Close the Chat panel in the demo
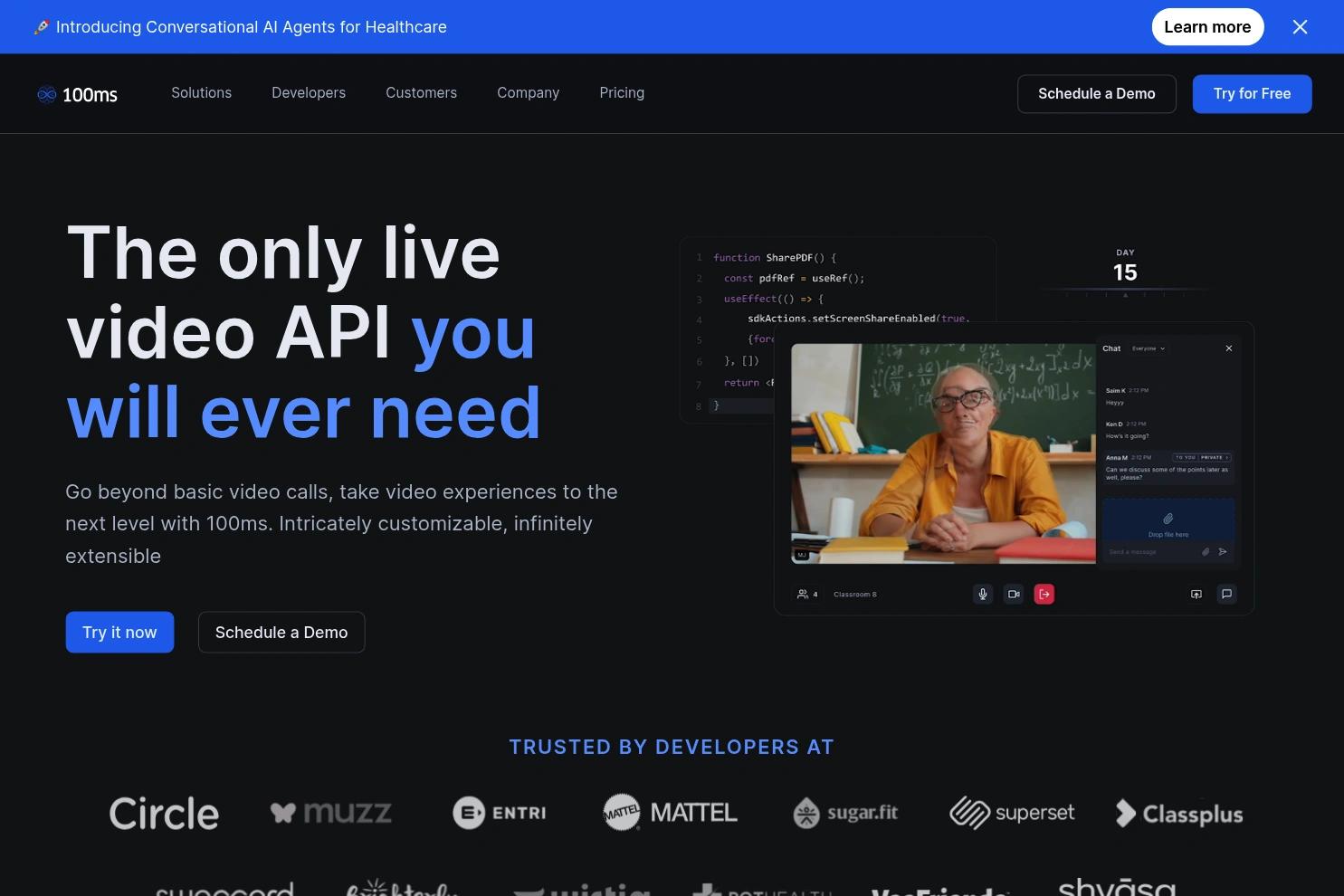 pos(1229,348)
